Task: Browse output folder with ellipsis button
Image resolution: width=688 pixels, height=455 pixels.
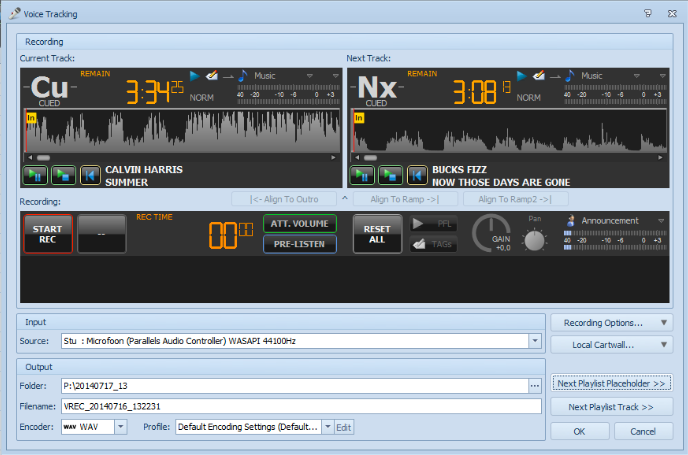Action: pos(535,386)
